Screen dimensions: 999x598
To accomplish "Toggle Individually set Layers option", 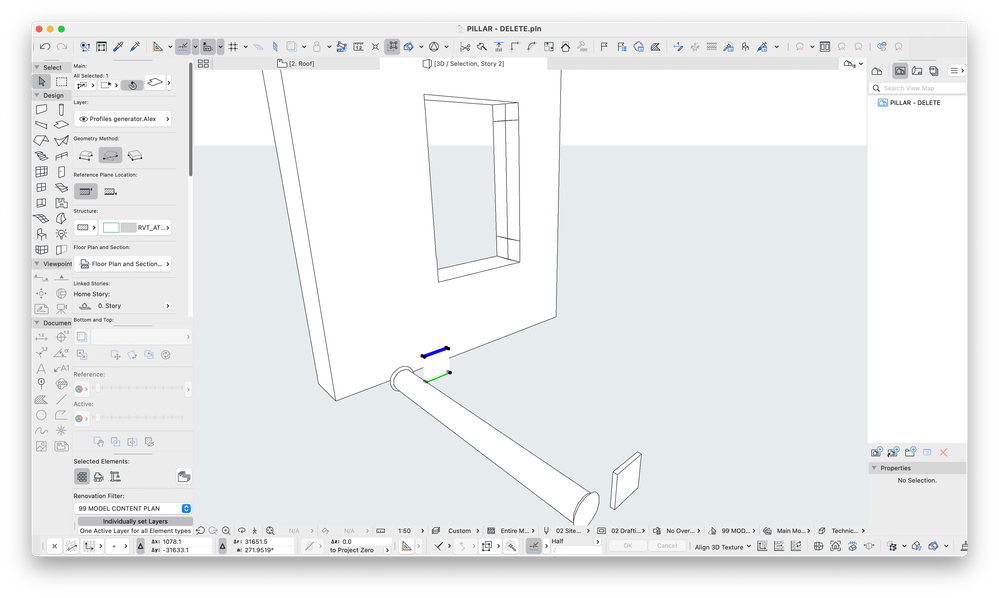I will 135,521.
